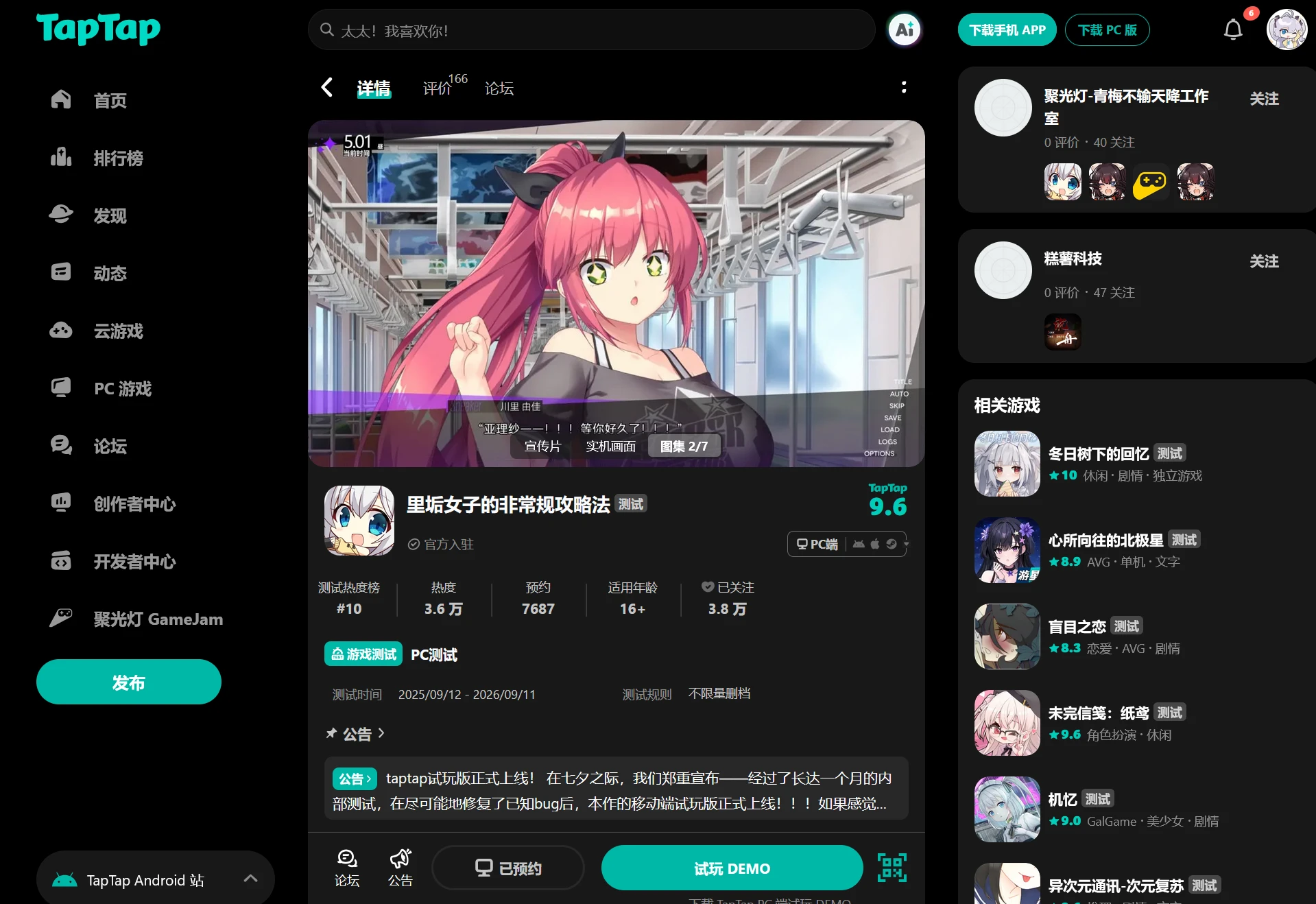Select the 实机画面 media tab

[611, 447]
